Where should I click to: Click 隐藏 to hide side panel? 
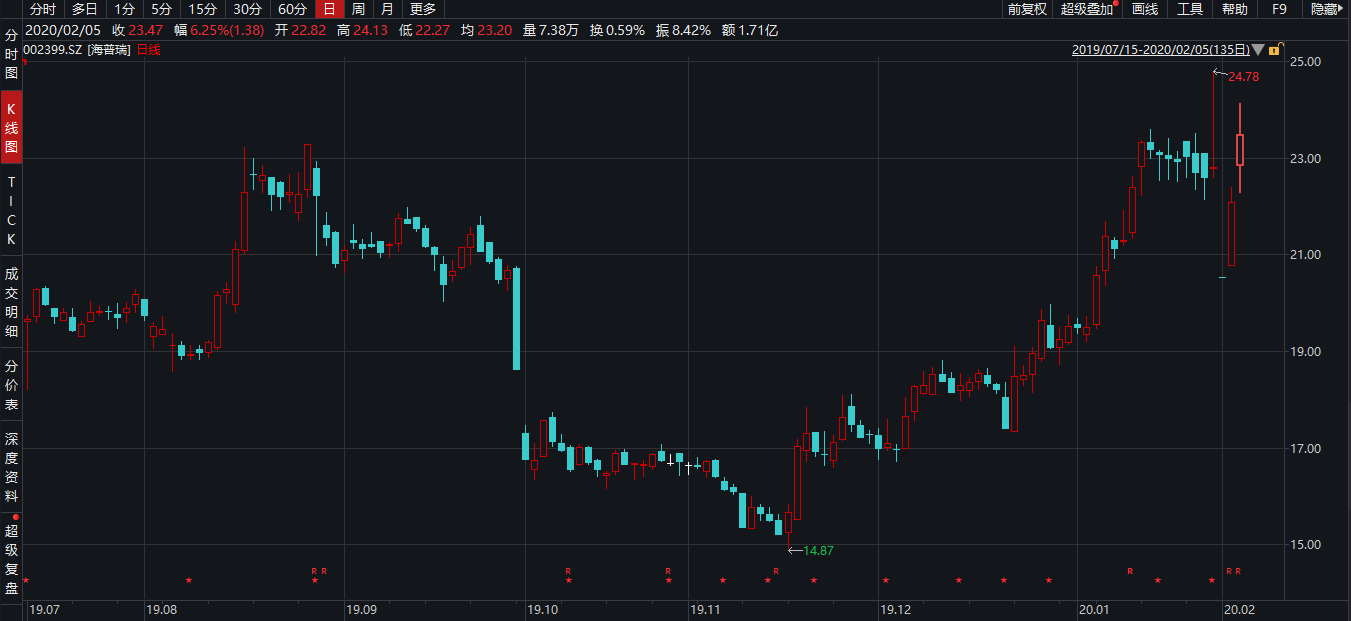tap(1326, 9)
